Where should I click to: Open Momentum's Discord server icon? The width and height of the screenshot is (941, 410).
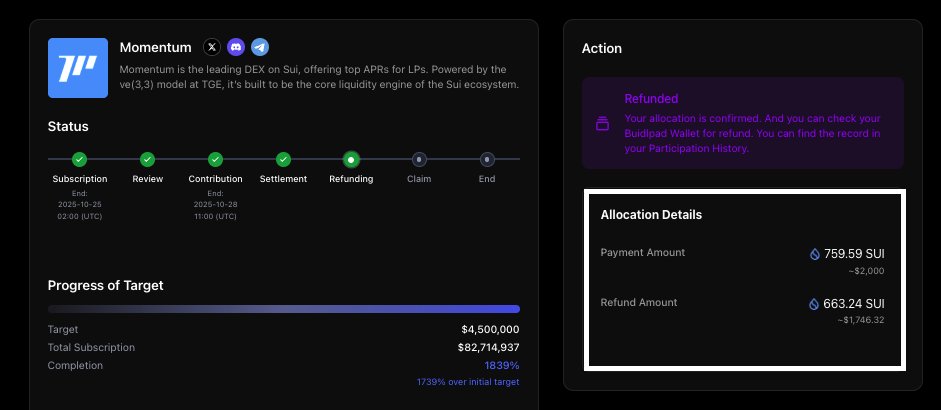tap(236, 47)
